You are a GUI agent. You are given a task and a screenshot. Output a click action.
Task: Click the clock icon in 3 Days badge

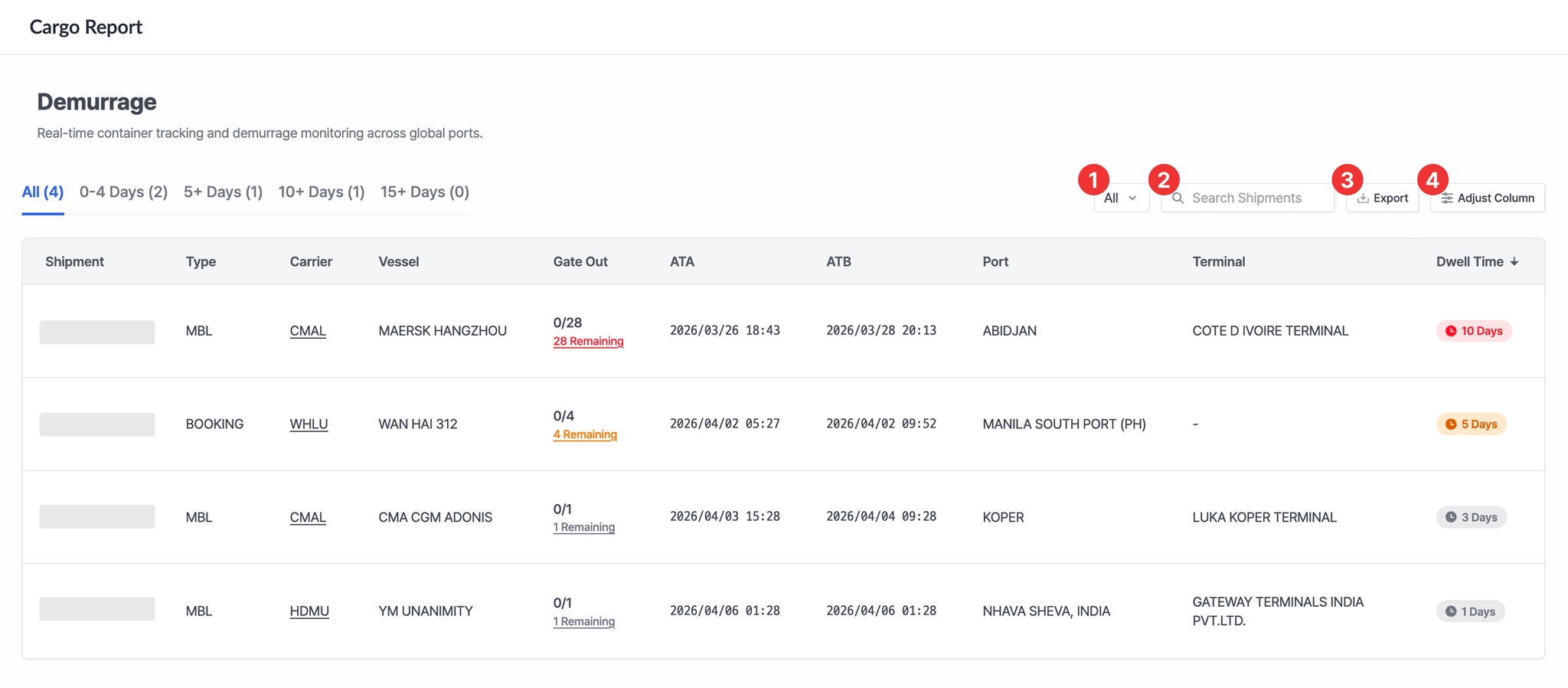pyautogui.click(x=1451, y=517)
